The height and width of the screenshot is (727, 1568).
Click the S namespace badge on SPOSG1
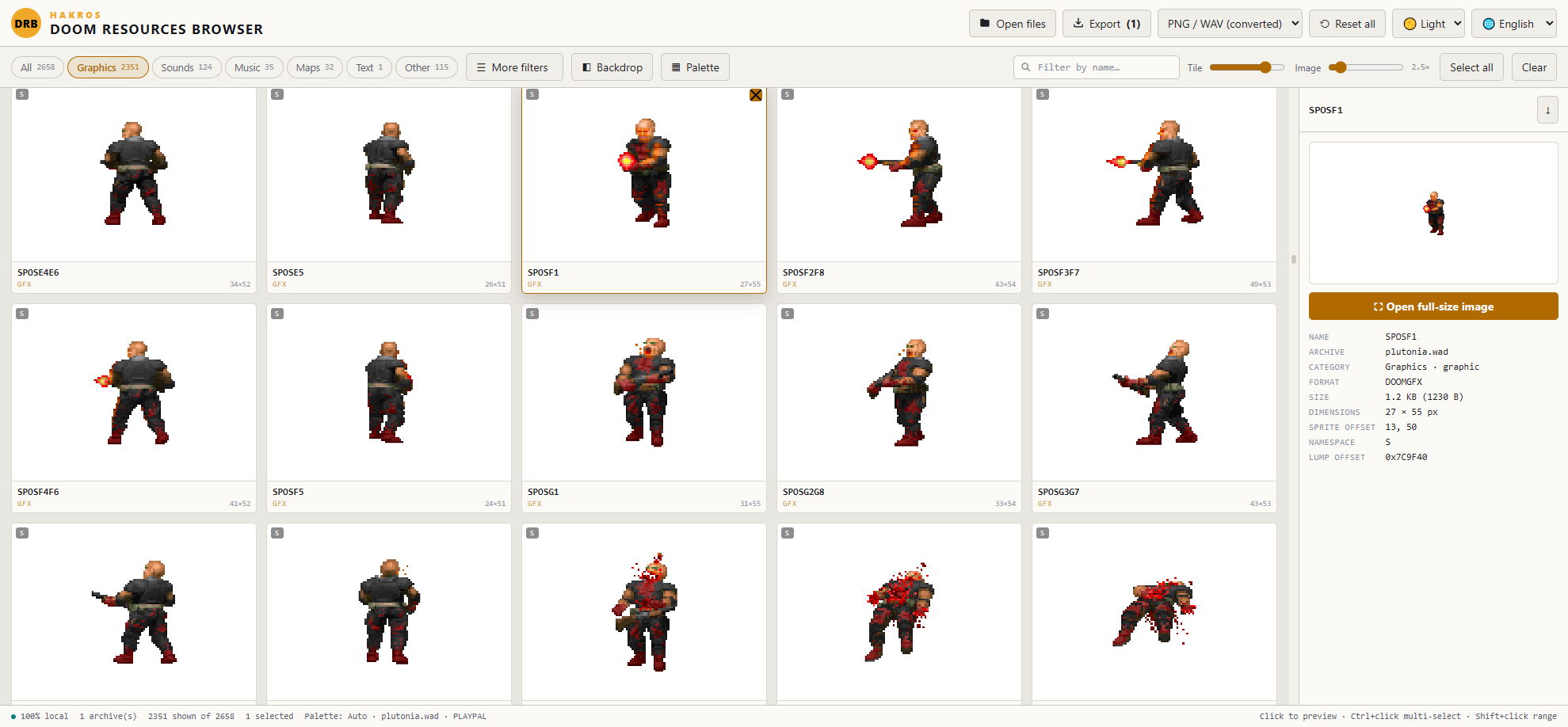(x=532, y=314)
